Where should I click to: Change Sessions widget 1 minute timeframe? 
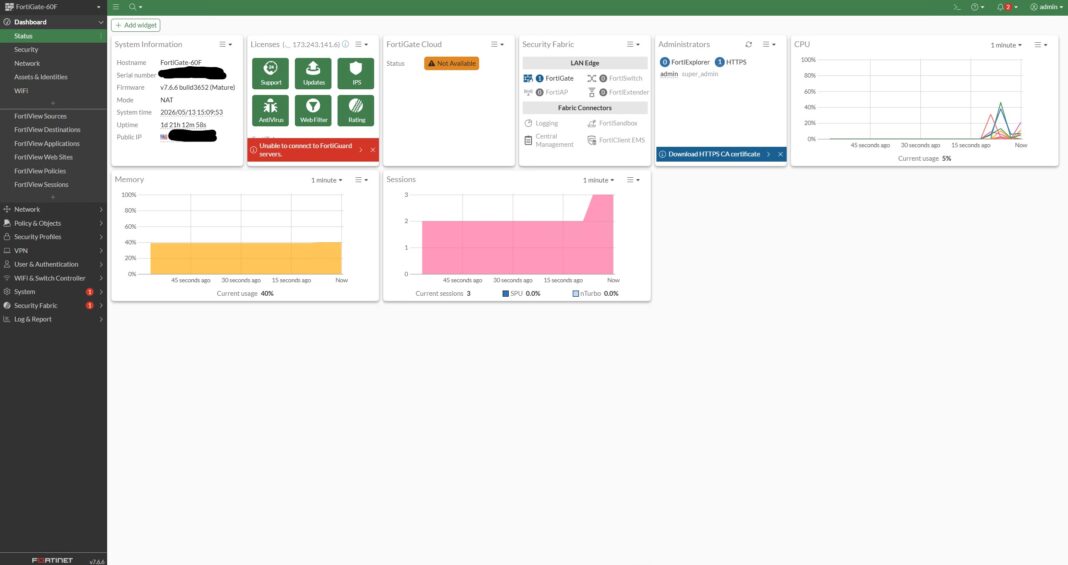tap(598, 180)
